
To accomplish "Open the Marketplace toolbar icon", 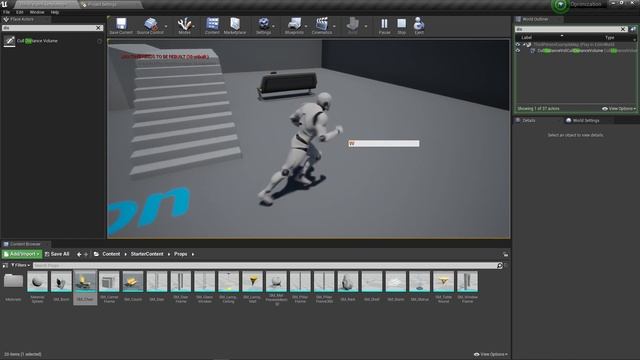I will click(235, 26).
